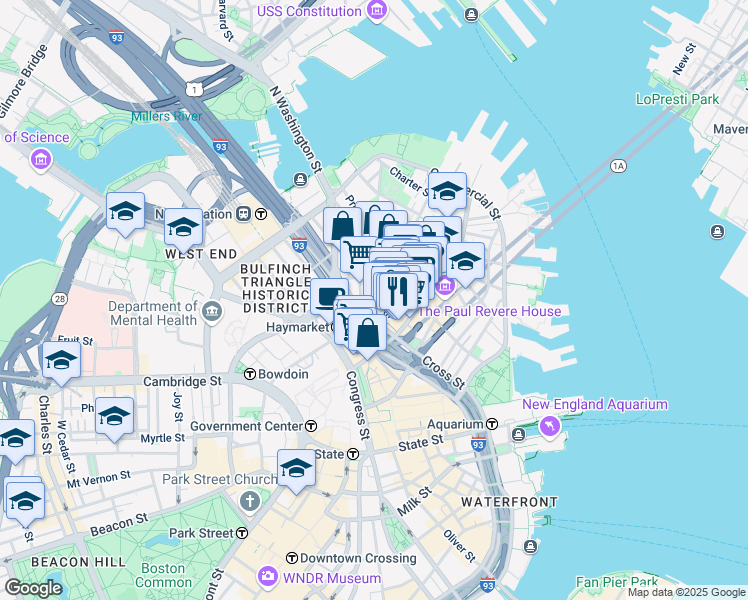Screen dimensions: 748x600
Task: Click the Oliver St label
Action: 459,546
